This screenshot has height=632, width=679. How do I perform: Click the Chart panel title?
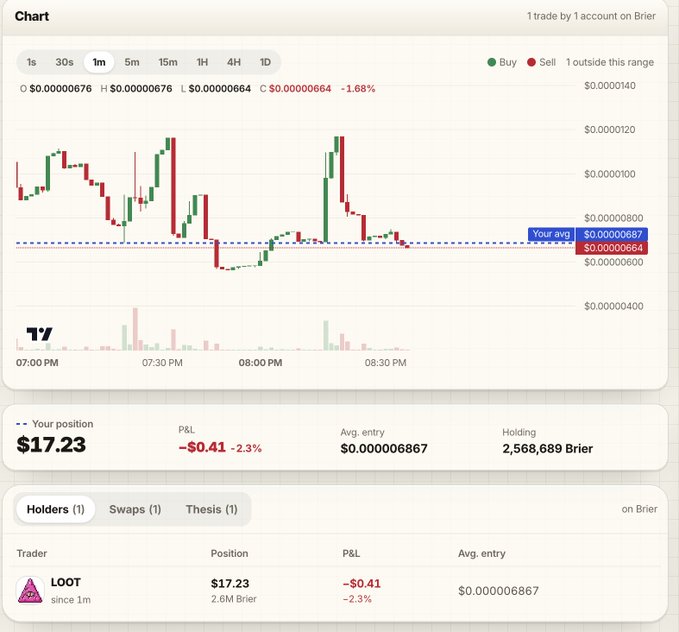(32, 16)
